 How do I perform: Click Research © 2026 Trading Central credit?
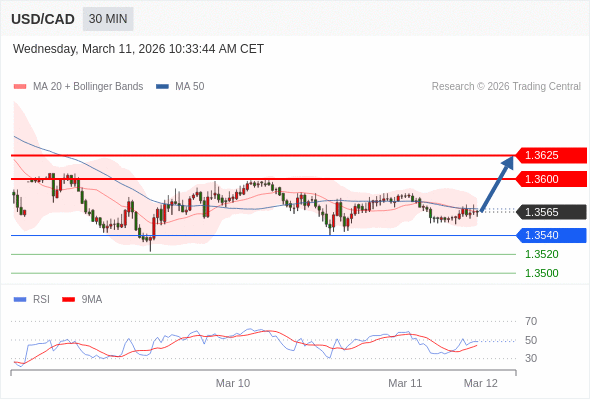coord(506,87)
